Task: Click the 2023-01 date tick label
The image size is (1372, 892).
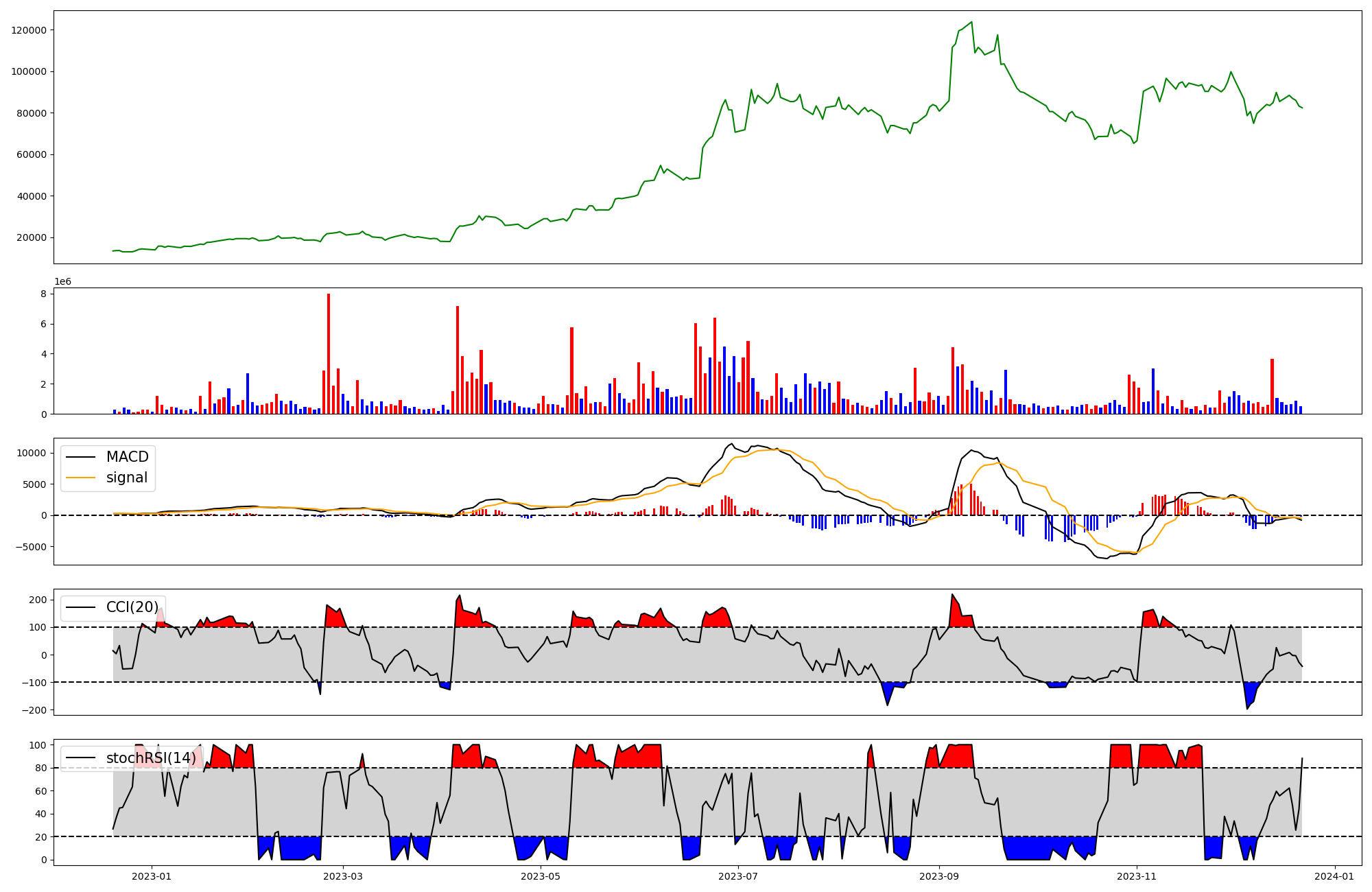Action: tap(151, 876)
